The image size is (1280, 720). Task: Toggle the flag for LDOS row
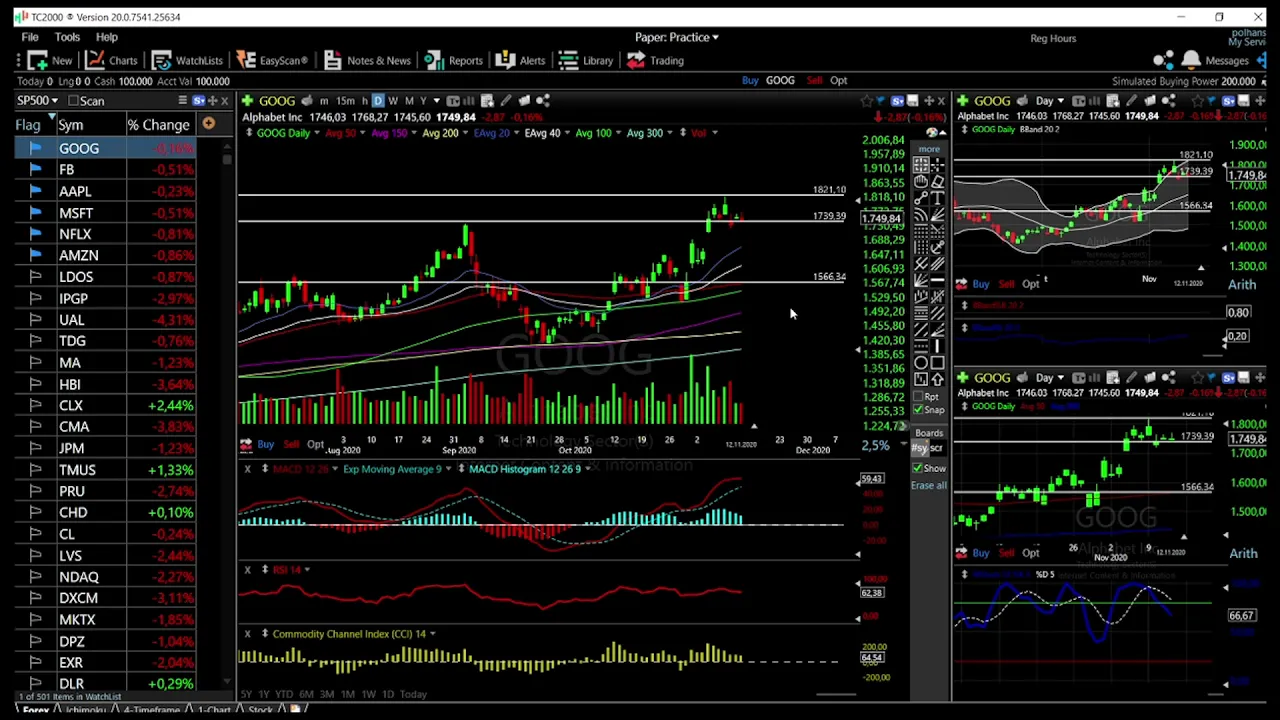tap(35, 277)
